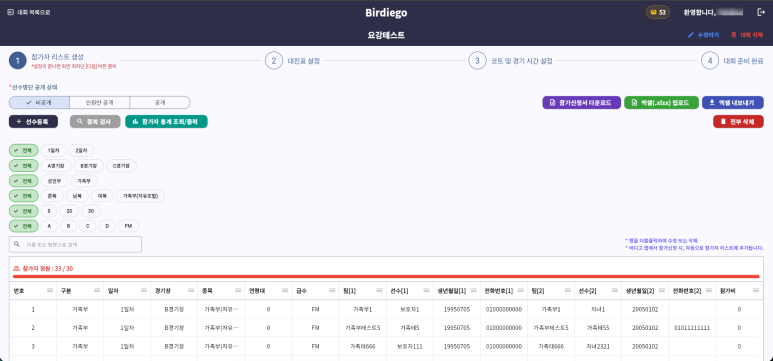The height and width of the screenshot is (361, 773).
Task: Click red participant capacity progress bar
Action: (386, 277)
